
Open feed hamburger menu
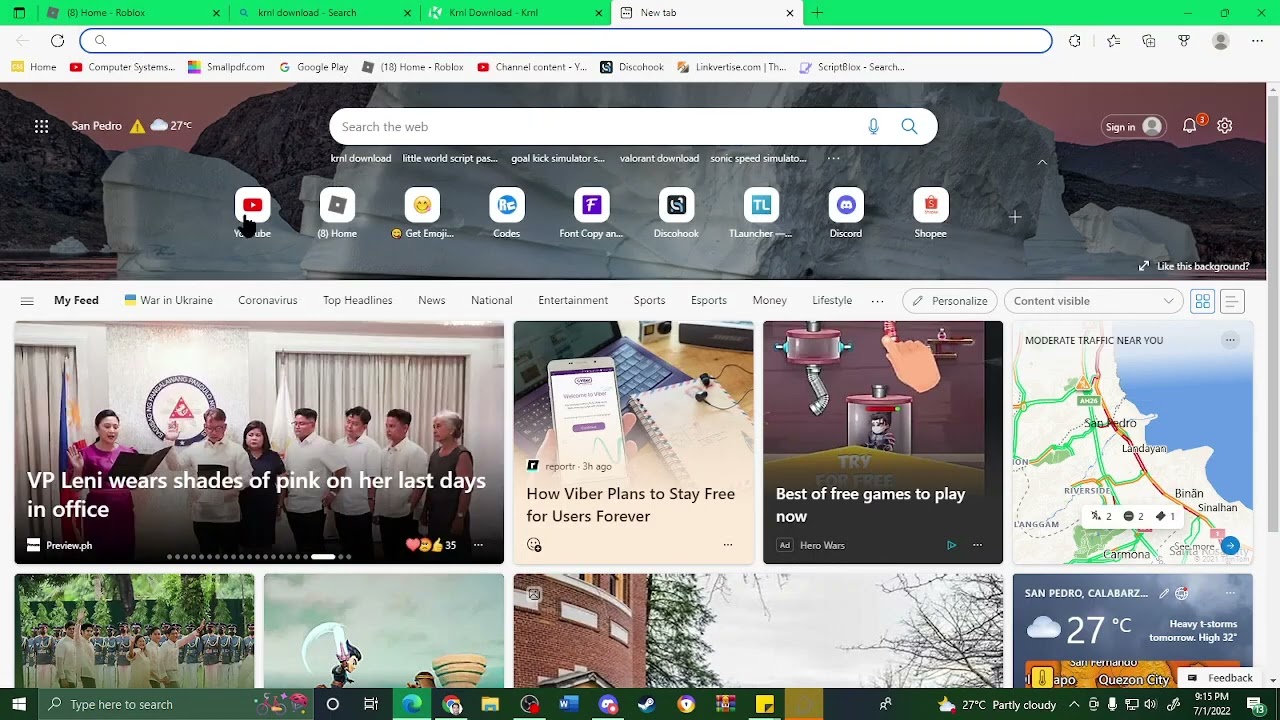click(x=27, y=301)
